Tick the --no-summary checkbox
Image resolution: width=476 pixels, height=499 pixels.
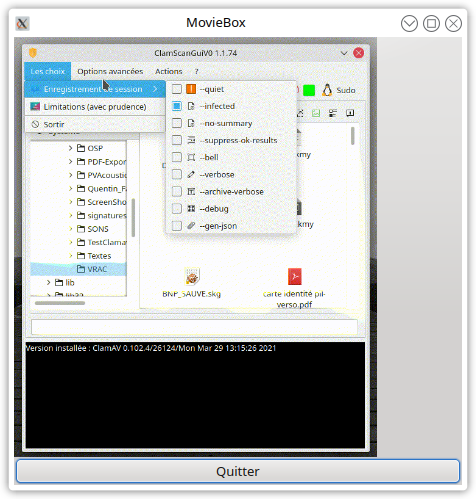point(177,123)
